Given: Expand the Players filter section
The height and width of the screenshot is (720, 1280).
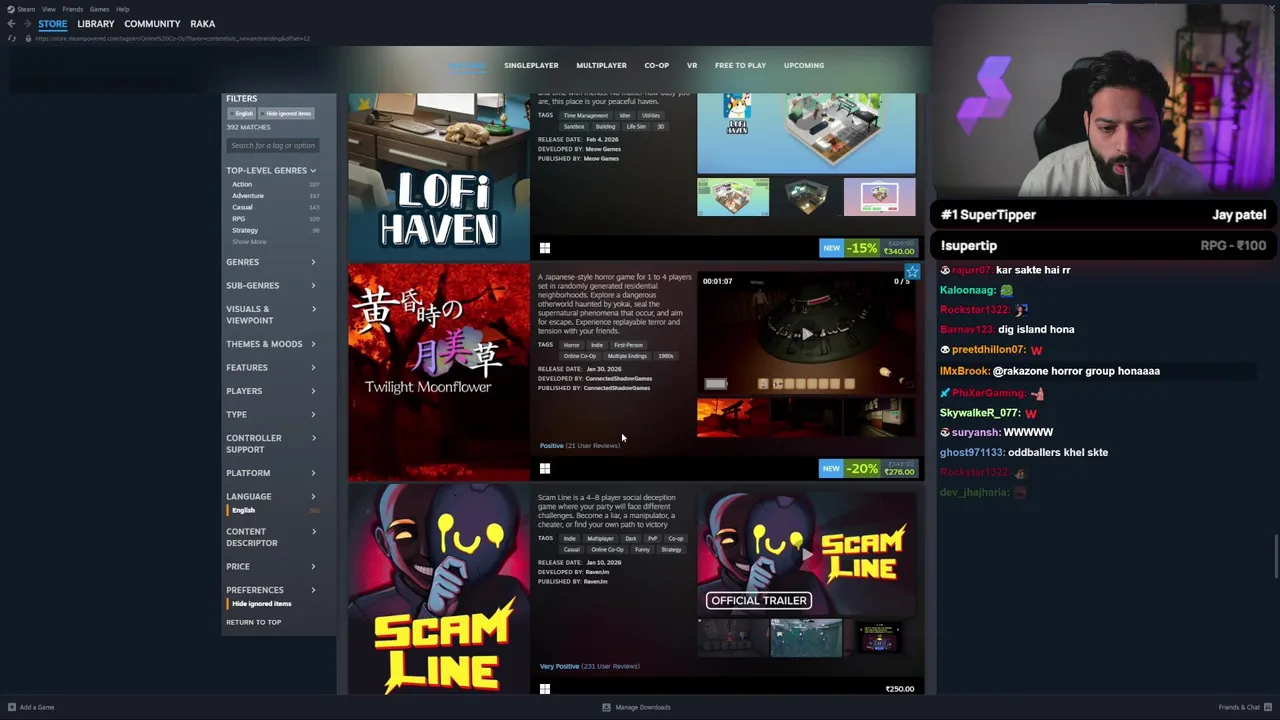Looking at the screenshot, I should [x=271, y=391].
